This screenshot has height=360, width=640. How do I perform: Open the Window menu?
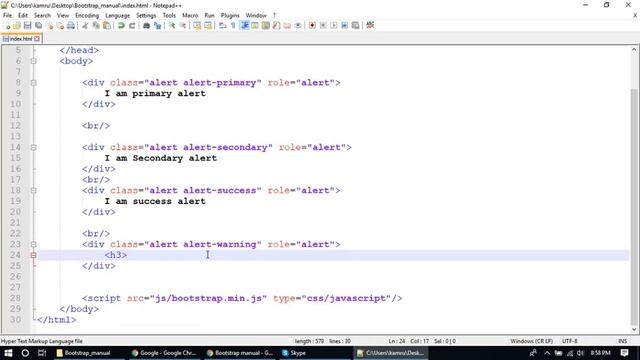[256, 16]
